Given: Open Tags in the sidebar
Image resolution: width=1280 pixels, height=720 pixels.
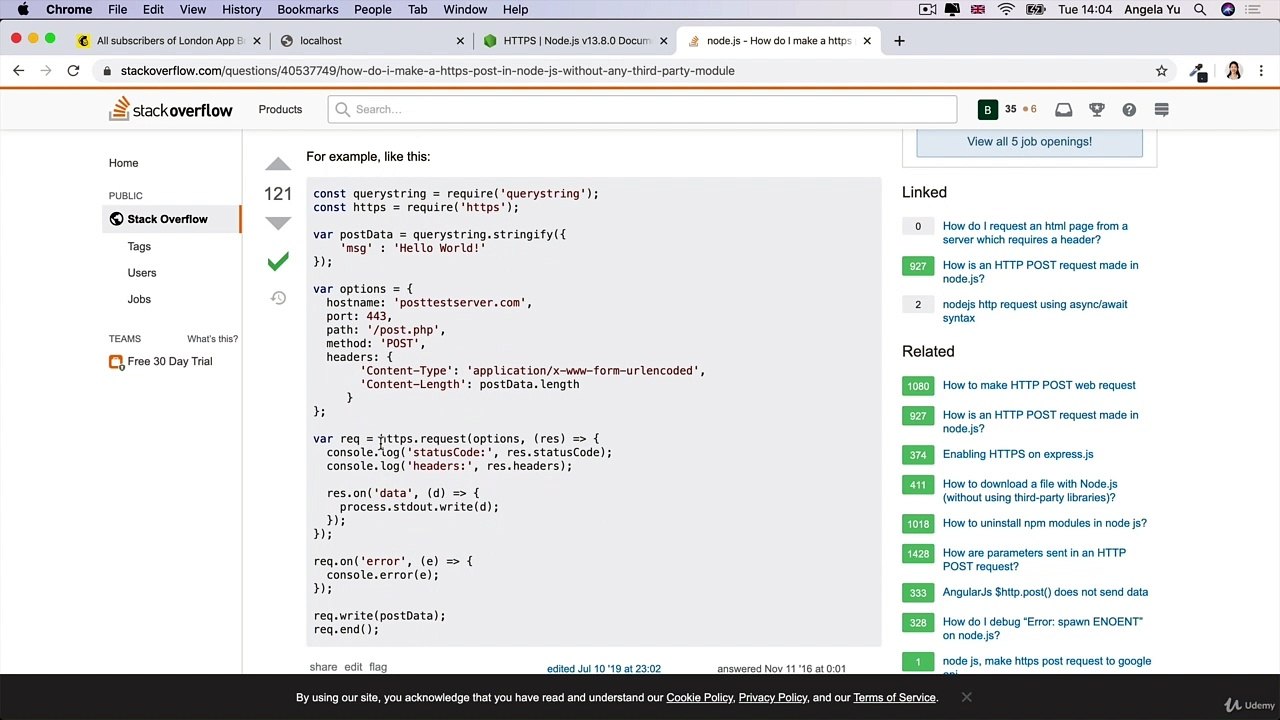Looking at the screenshot, I should click(x=139, y=246).
